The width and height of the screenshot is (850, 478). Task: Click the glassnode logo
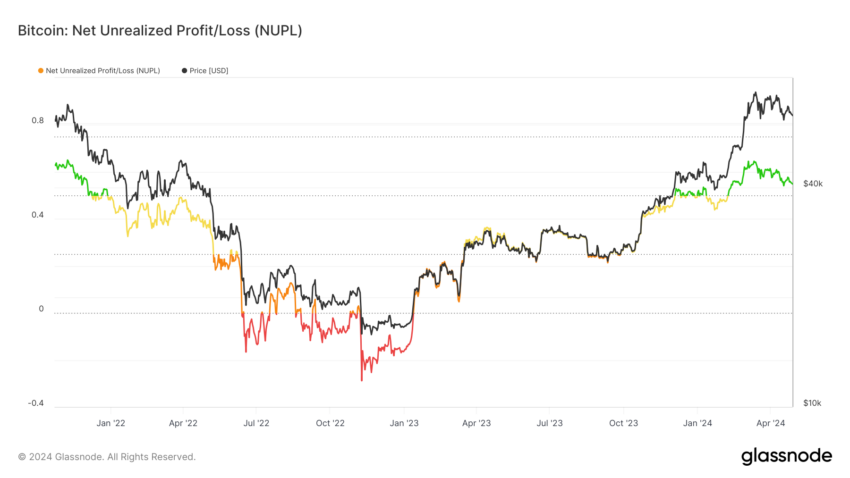click(x=786, y=456)
